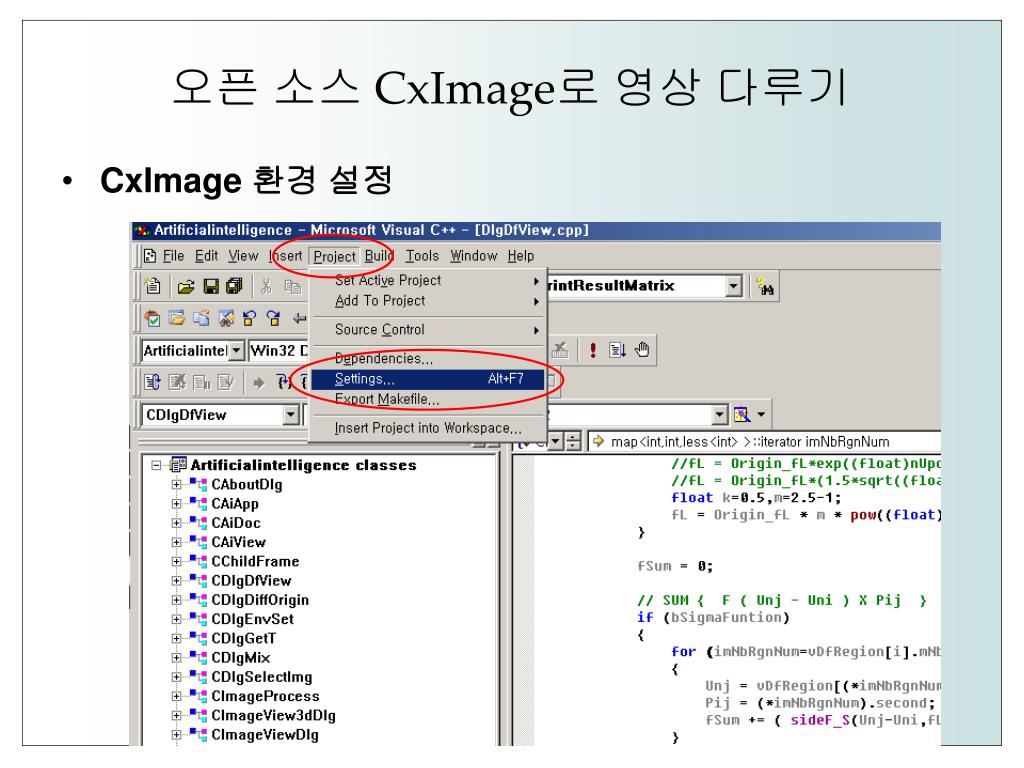
Task: Open the Edit menu
Action: point(206,256)
